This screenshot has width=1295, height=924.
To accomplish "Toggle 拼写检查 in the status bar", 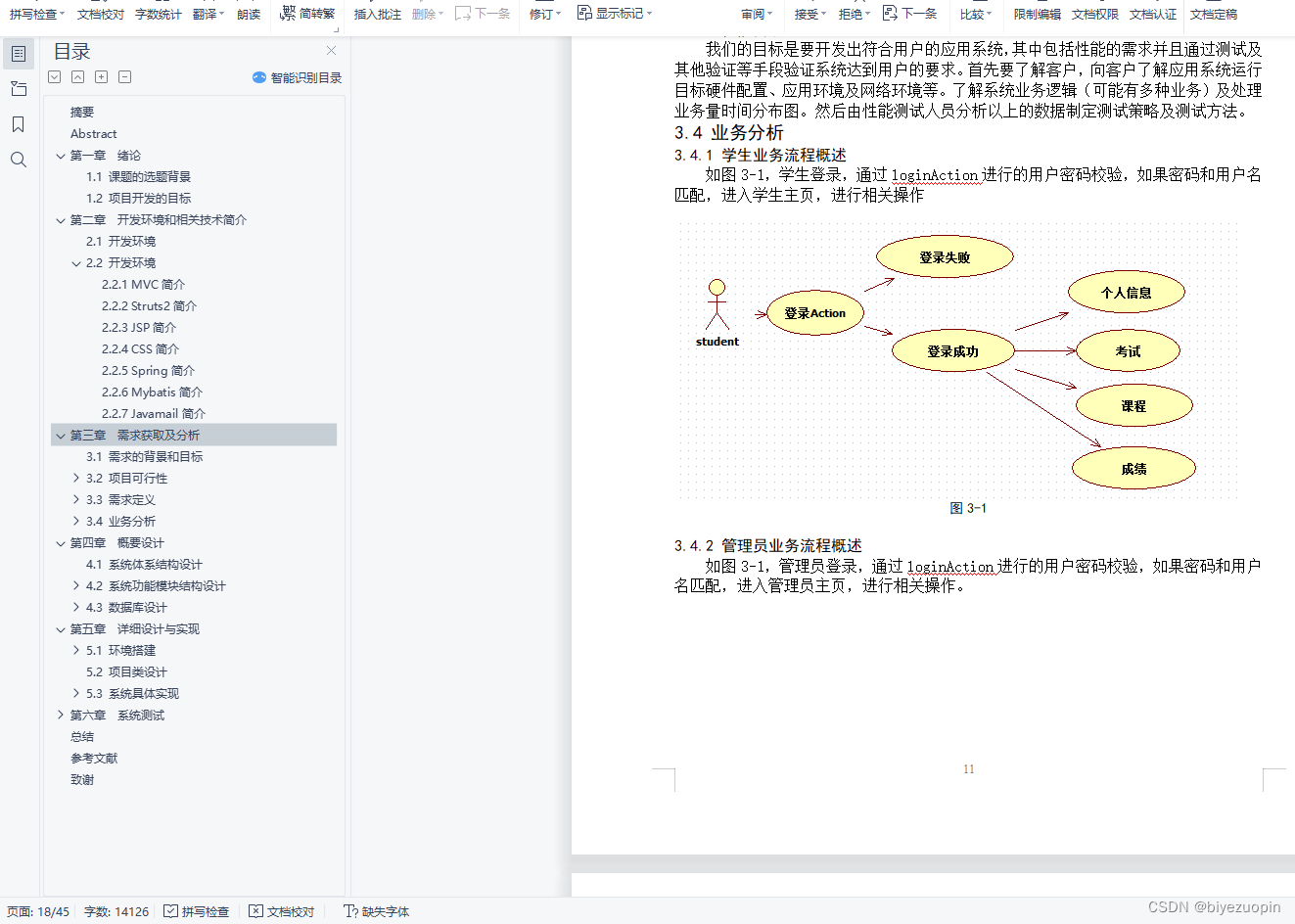I will [197, 911].
